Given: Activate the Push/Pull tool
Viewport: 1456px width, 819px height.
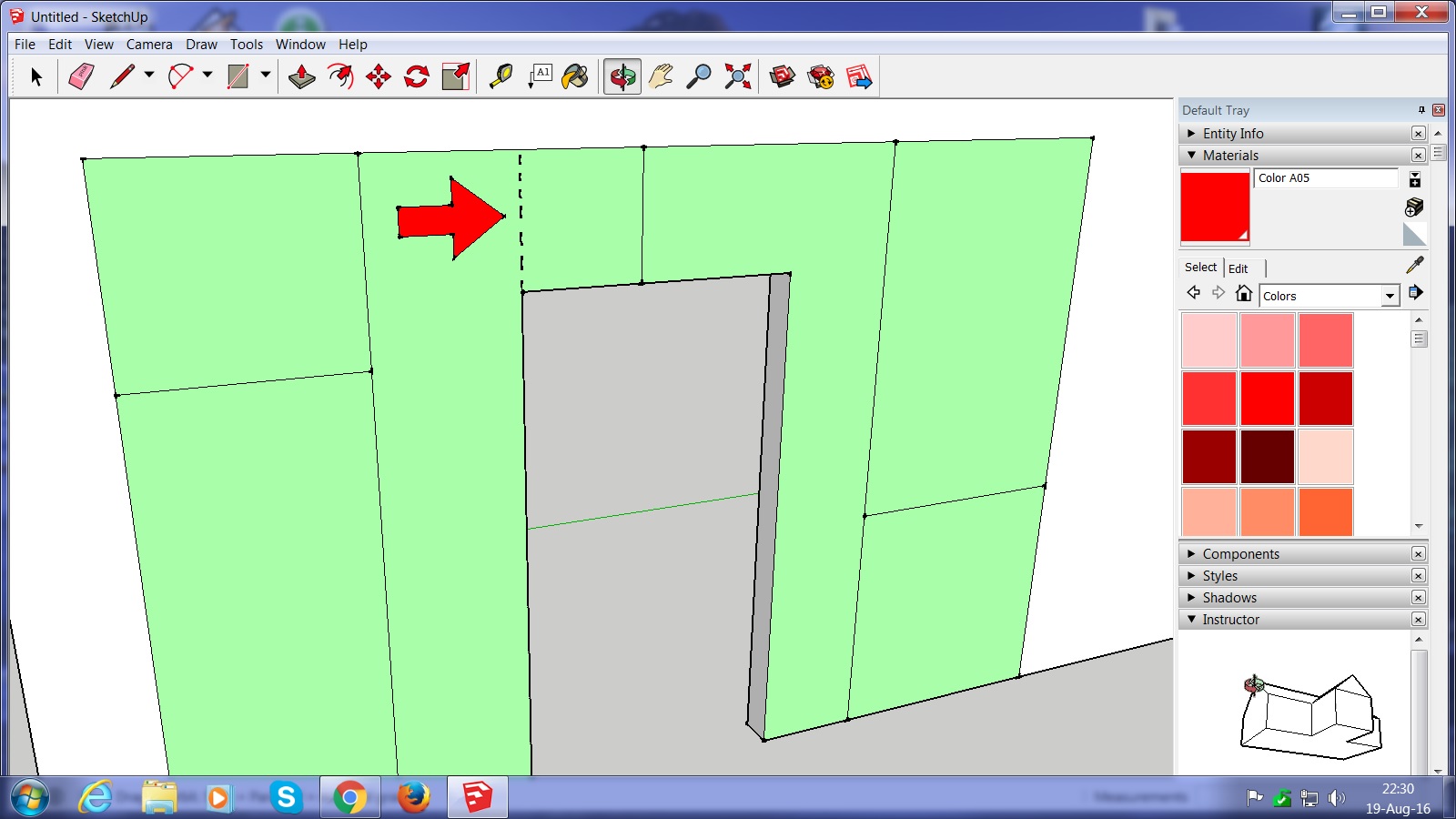Looking at the screenshot, I should click(x=301, y=76).
